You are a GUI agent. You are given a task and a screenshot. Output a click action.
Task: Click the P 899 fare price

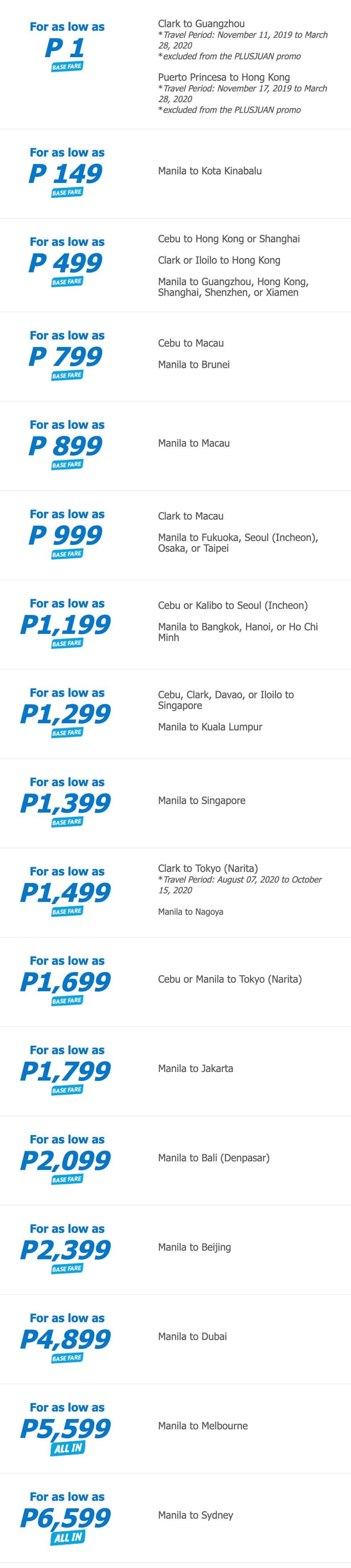tap(66, 446)
